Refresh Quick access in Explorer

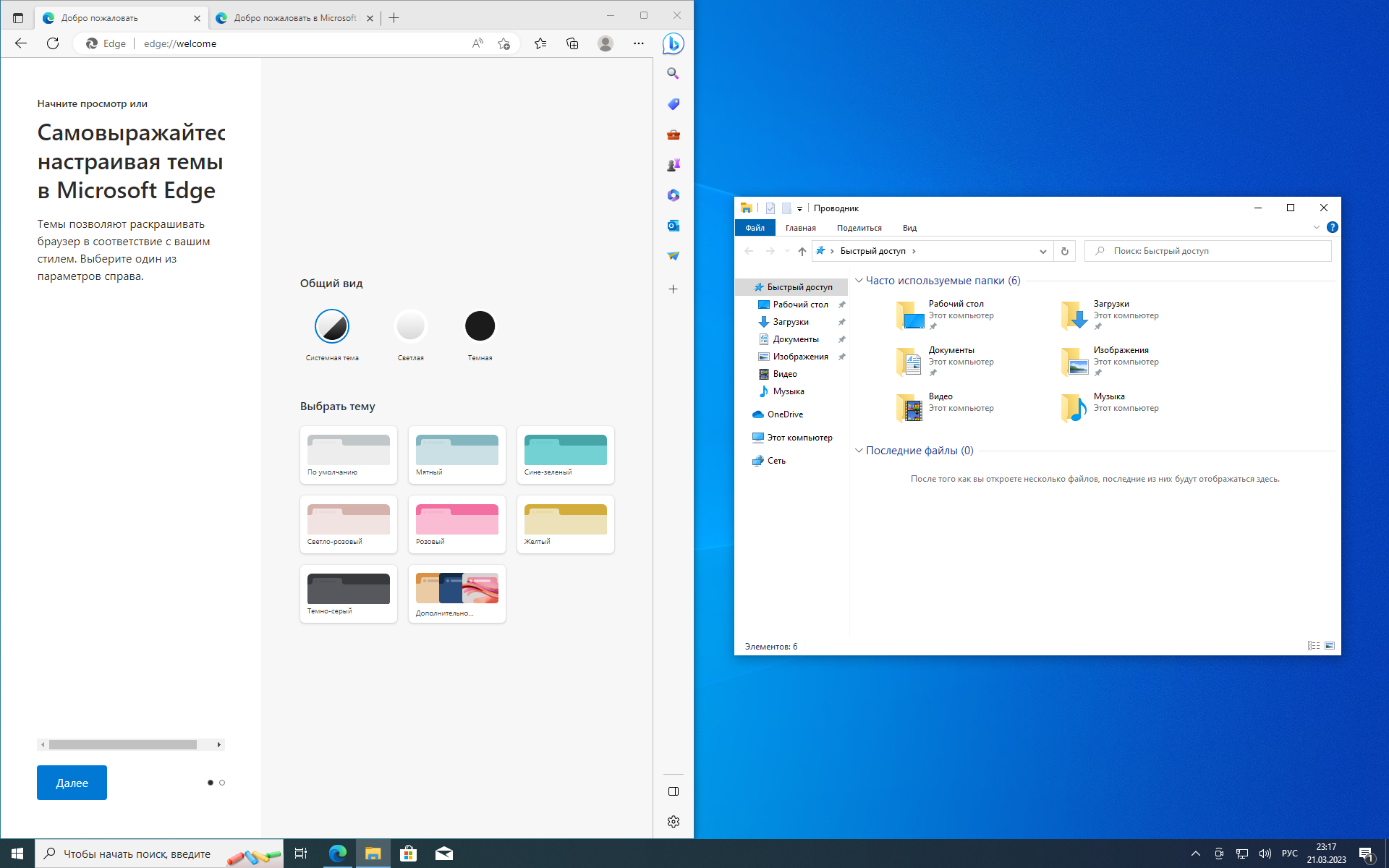[1064, 251]
